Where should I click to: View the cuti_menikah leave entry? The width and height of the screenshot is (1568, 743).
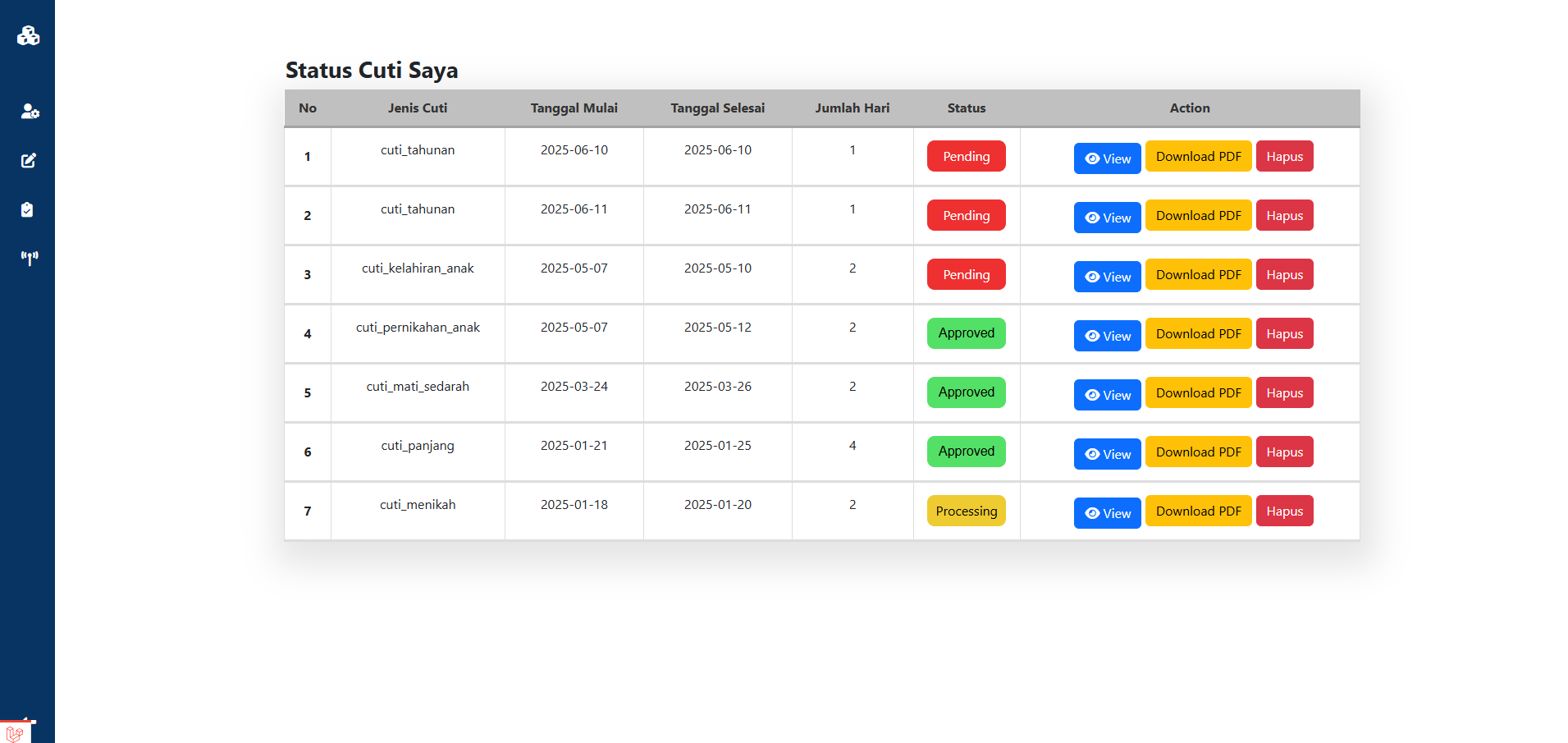coord(1107,513)
